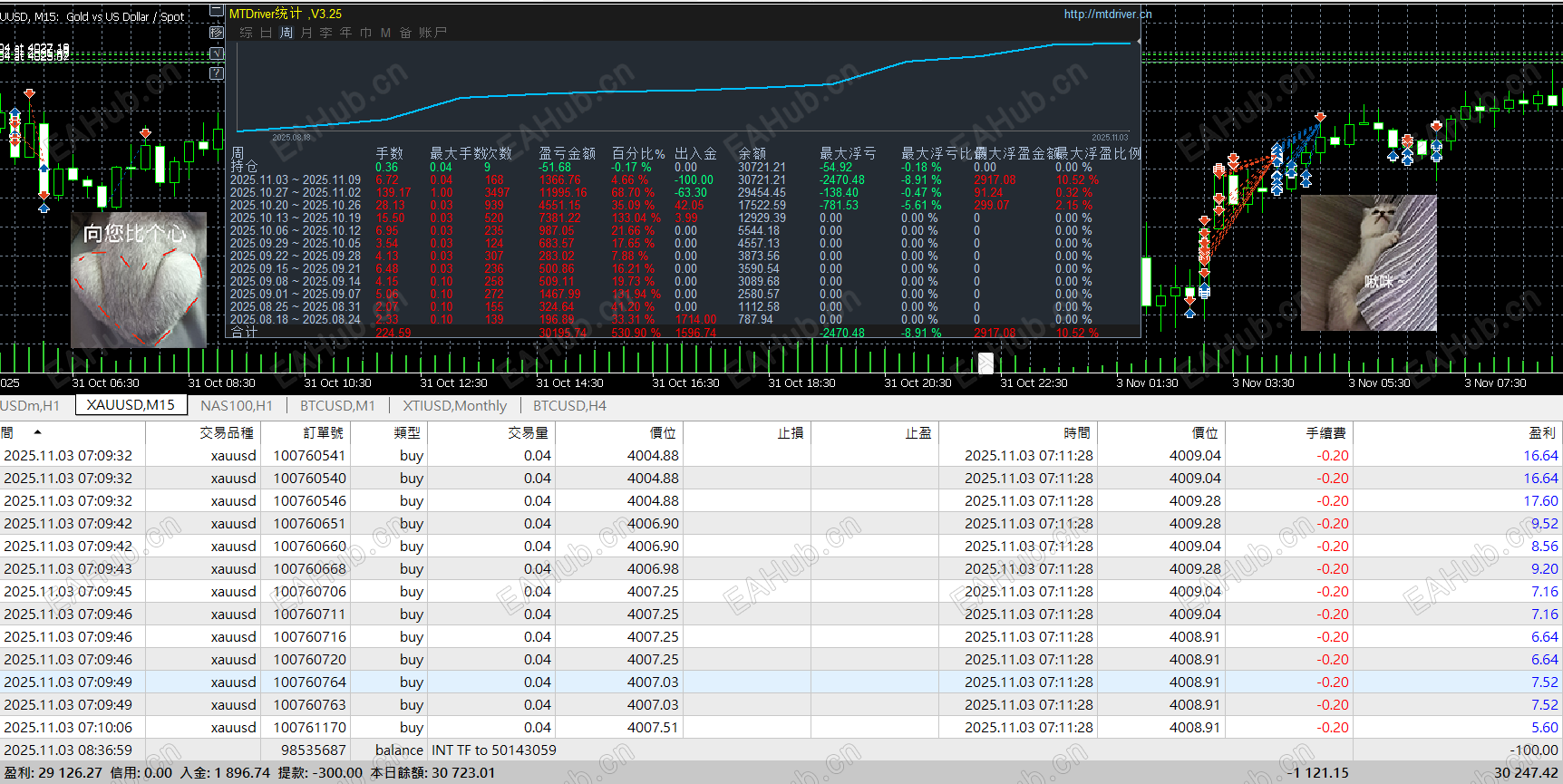Sort by 訂單號 order number header
The height and width of the screenshot is (784, 1563).
point(323,433)
